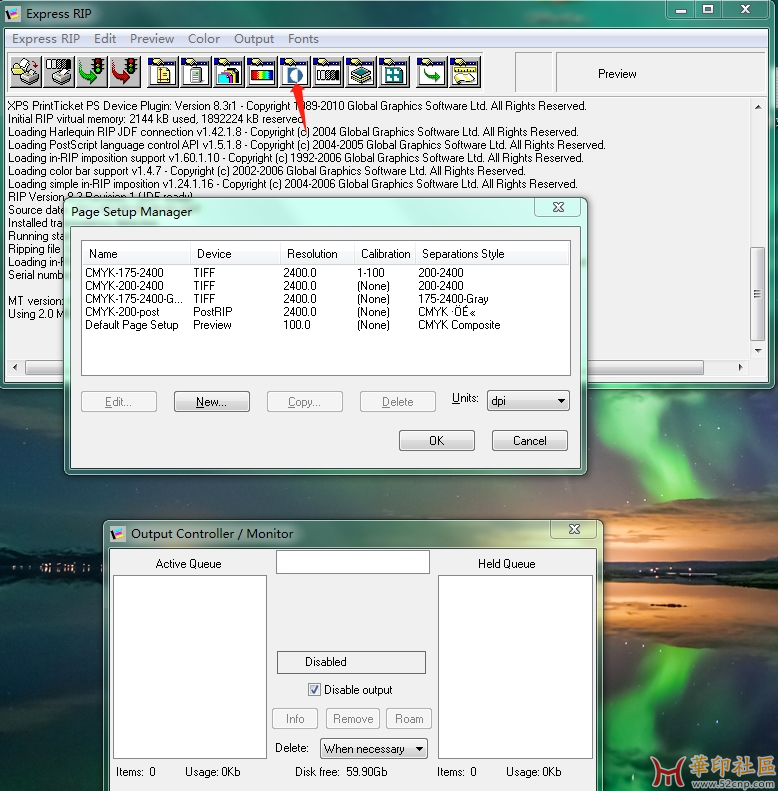Select the CMYK-200-2400 page setup row
Viewport: 778px width, 791px height.
tap(325, 286)
